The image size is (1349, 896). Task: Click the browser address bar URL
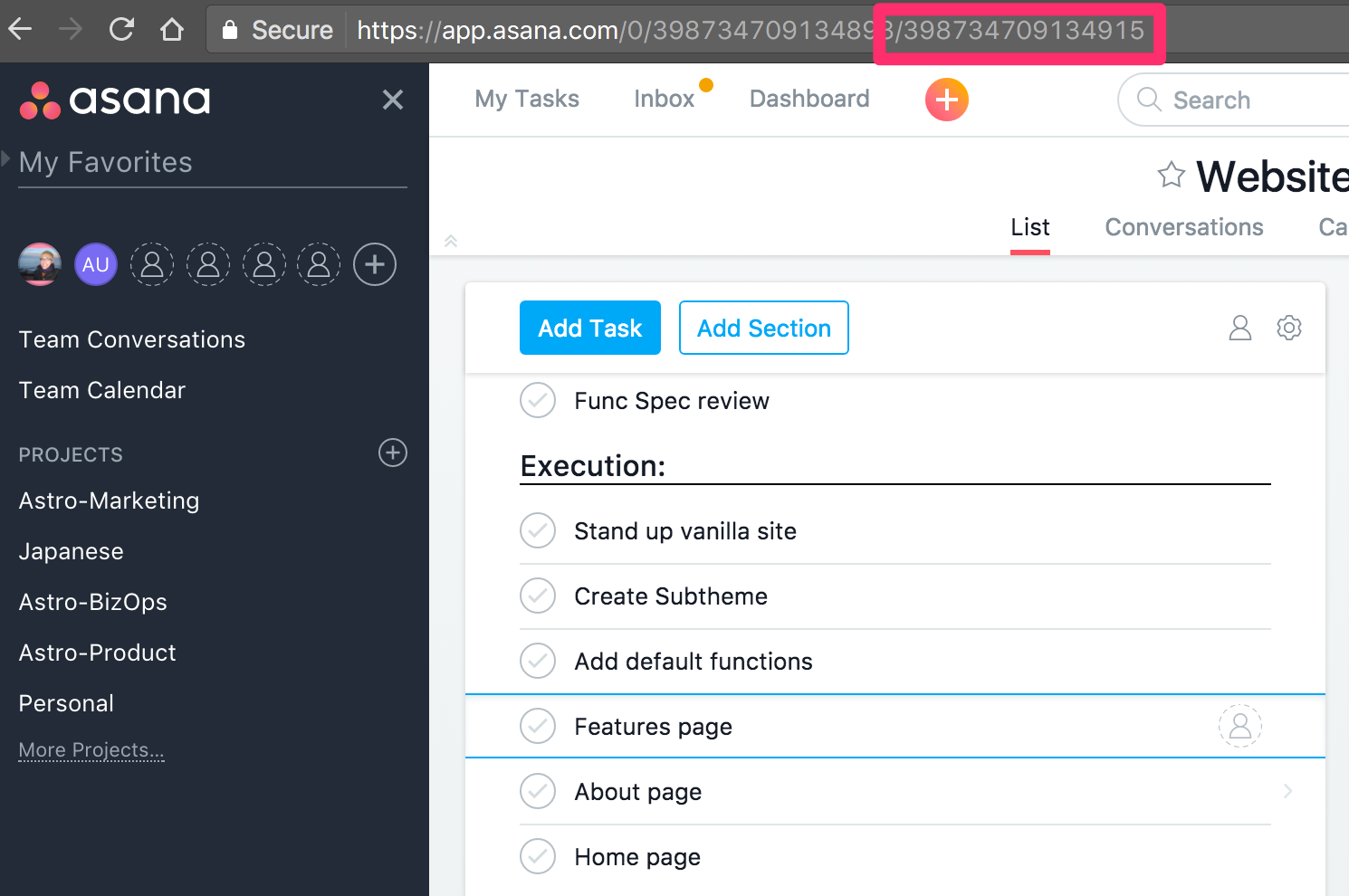[x=634, y=30]
